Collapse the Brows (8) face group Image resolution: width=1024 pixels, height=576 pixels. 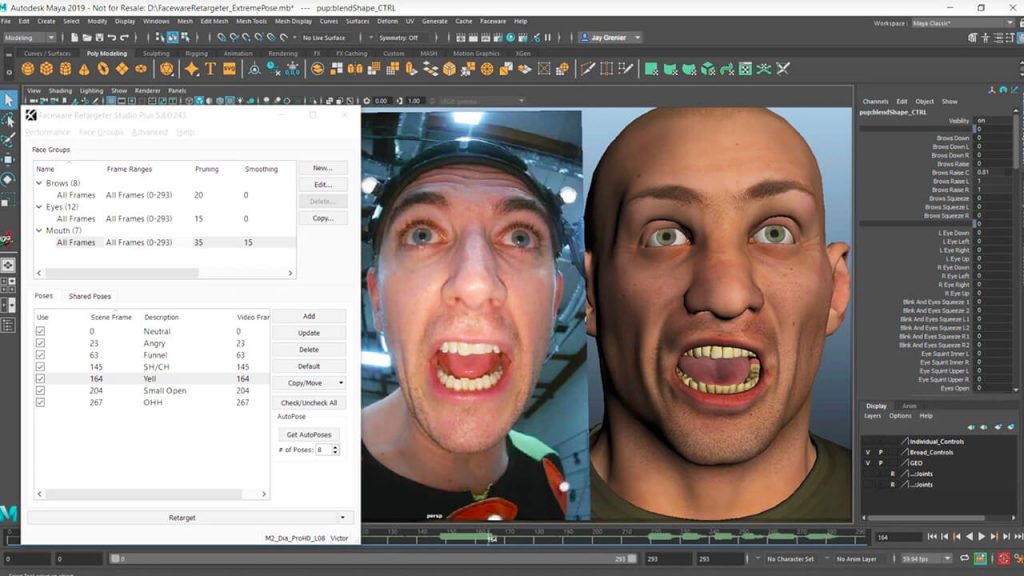click(39, 184)
